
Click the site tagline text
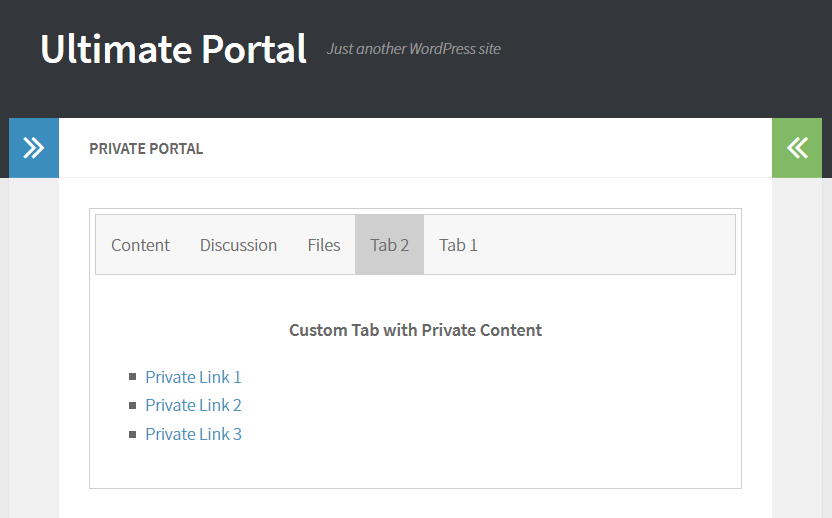[414, 49]
